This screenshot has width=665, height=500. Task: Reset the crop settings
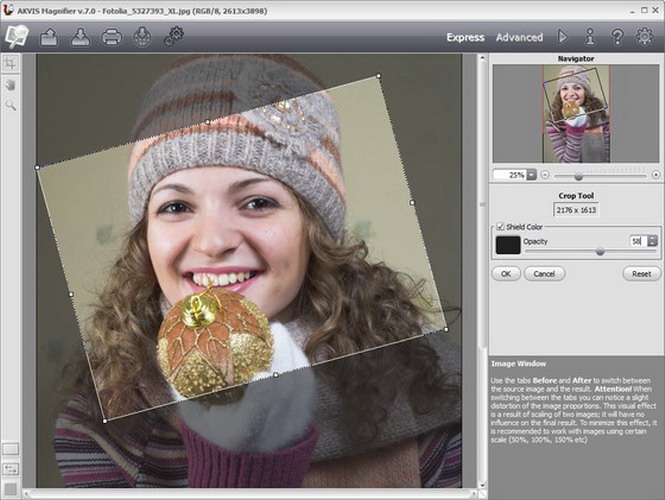(x=641, y=274)
